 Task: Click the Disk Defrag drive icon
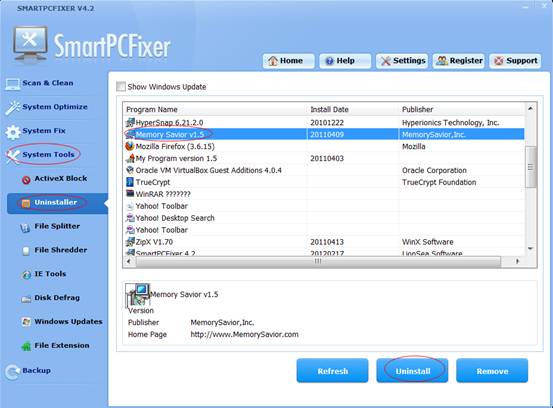click(x=26, y=299)
